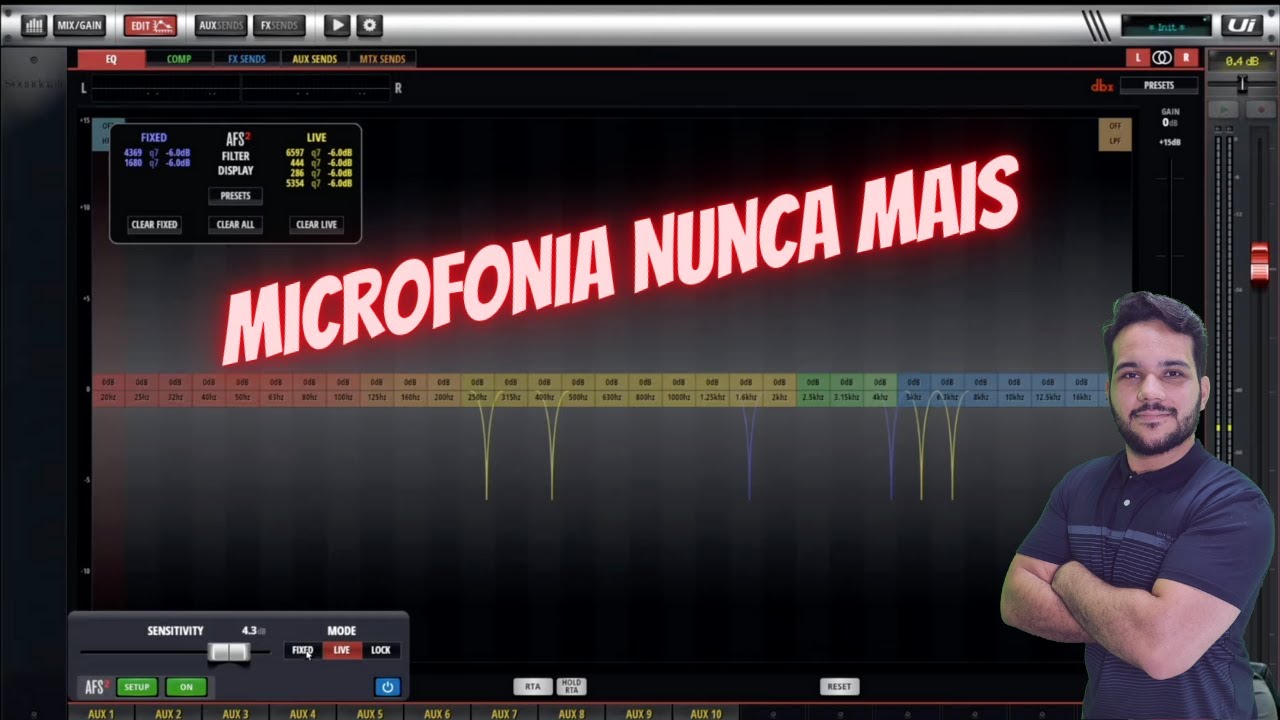Toggle the OFF LPF filter button
Screen dimensions: 1280x720
[1115, 134]
